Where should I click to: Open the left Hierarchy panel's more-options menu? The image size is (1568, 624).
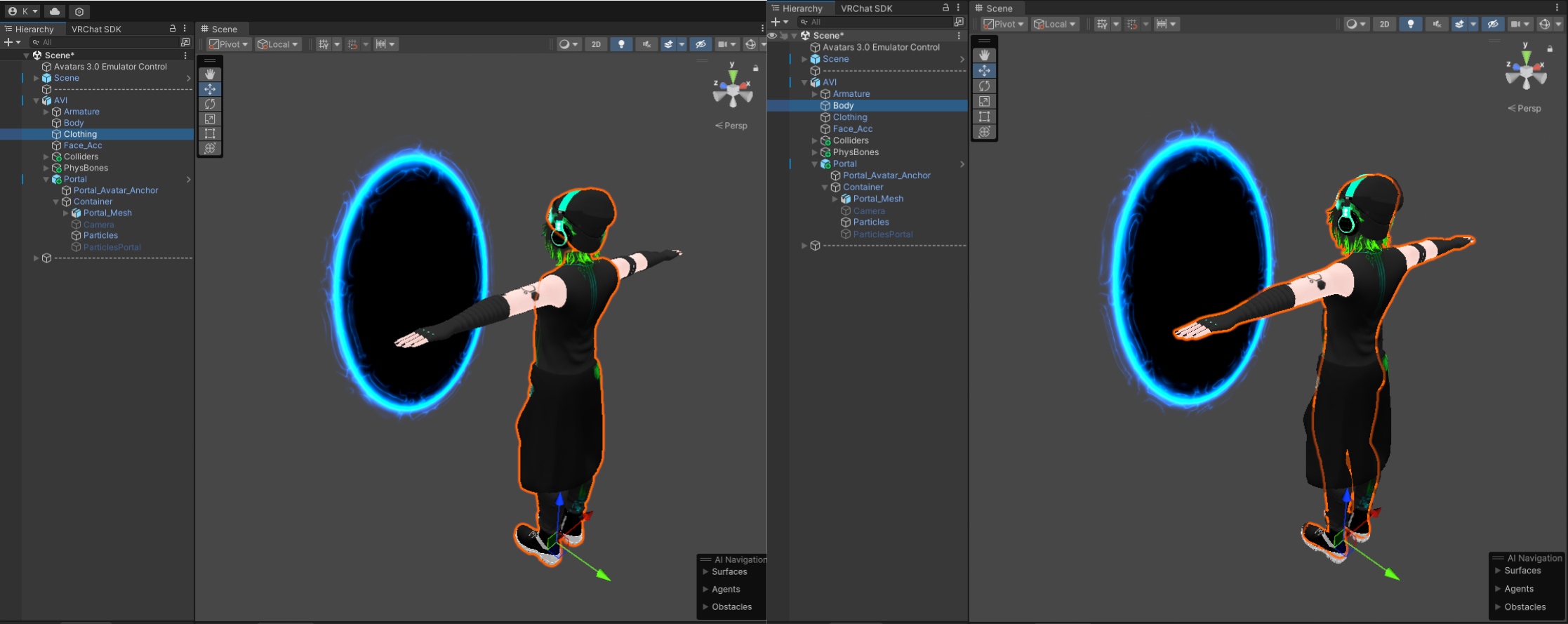(x=185, y=29)
